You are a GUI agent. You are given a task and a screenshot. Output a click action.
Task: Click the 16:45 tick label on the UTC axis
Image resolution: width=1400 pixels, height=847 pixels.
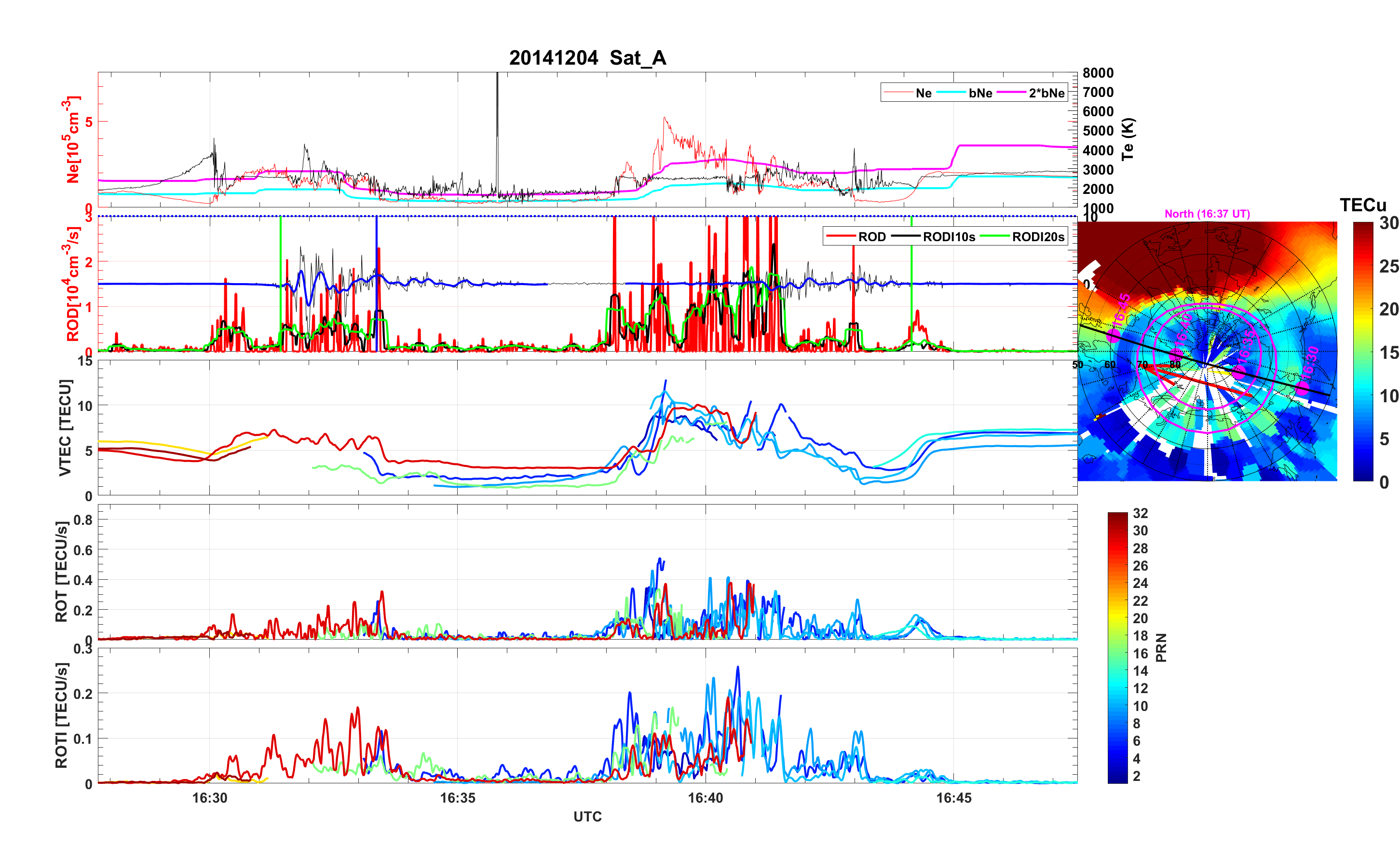tap(953, 797)
